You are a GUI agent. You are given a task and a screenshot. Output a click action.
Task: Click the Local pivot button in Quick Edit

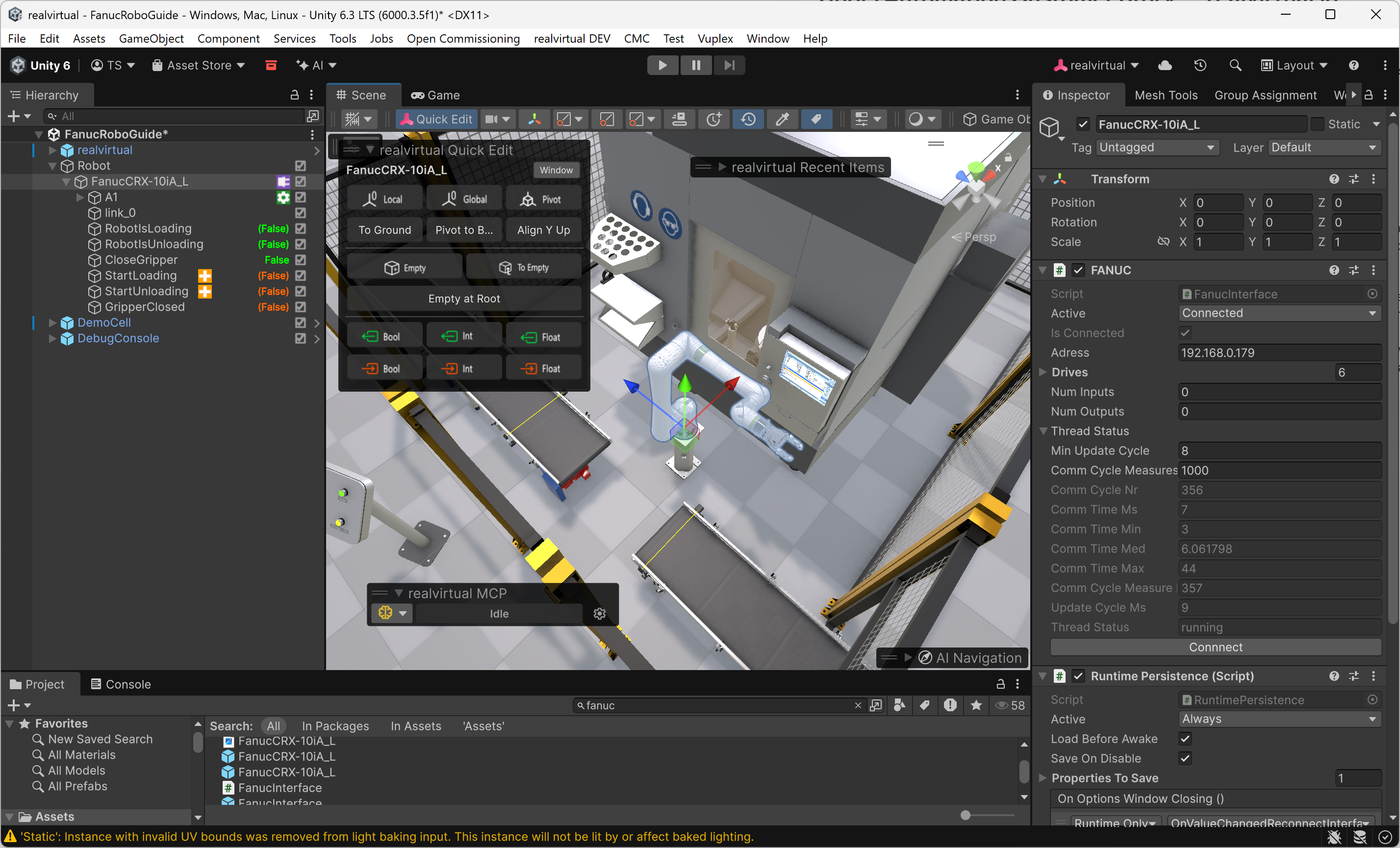384,199
